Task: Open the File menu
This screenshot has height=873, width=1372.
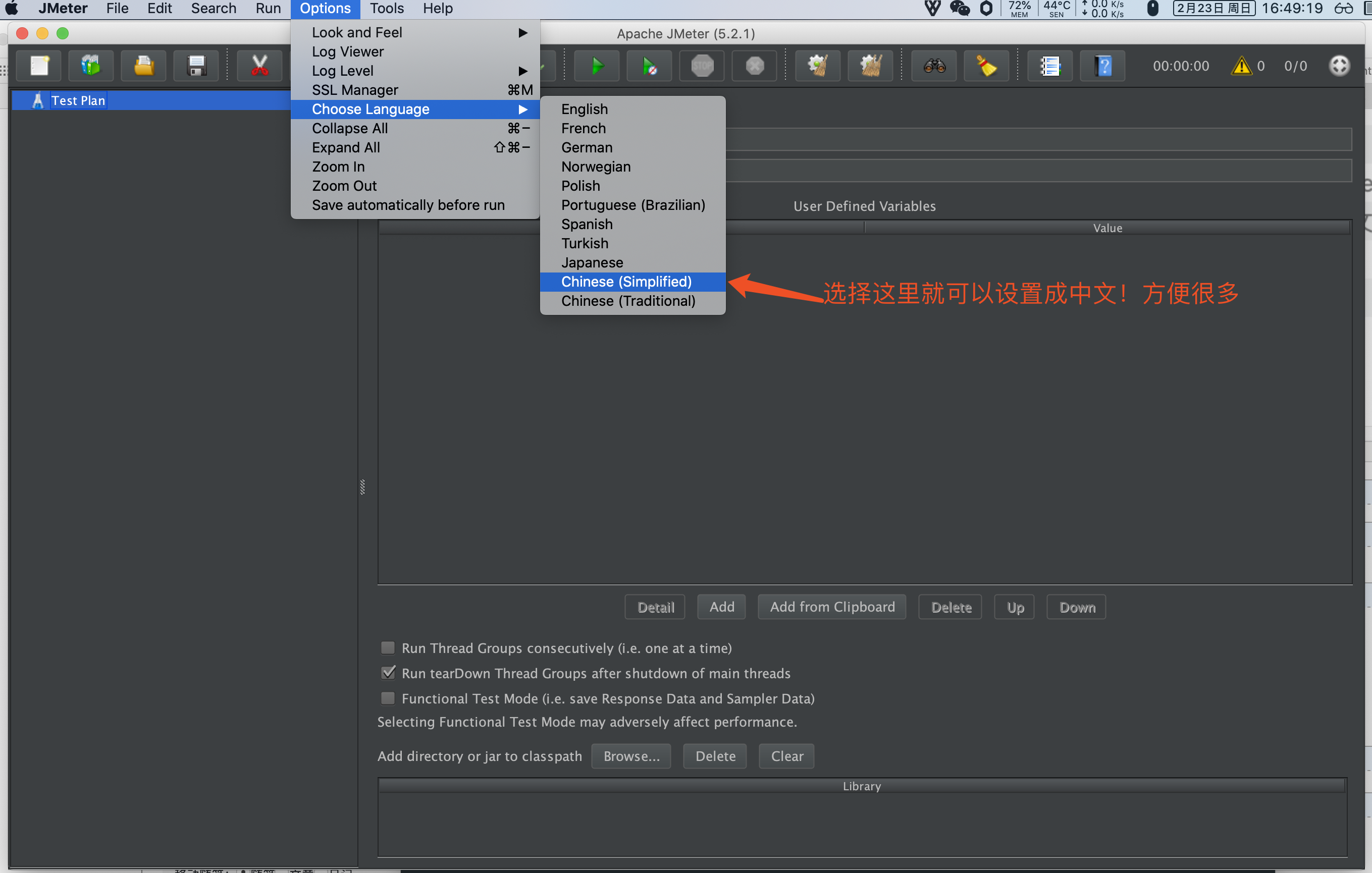Action: click(118, 9)
